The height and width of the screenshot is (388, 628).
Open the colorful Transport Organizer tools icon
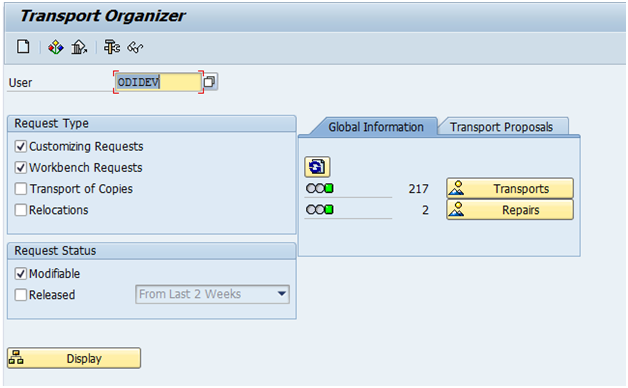point(56,47)
